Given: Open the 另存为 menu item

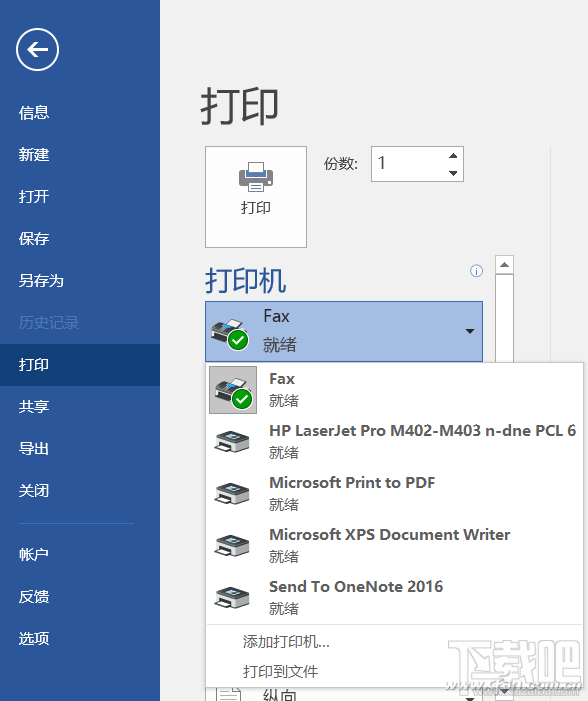Looking at the screenshot, I should [x=41, y=281].
